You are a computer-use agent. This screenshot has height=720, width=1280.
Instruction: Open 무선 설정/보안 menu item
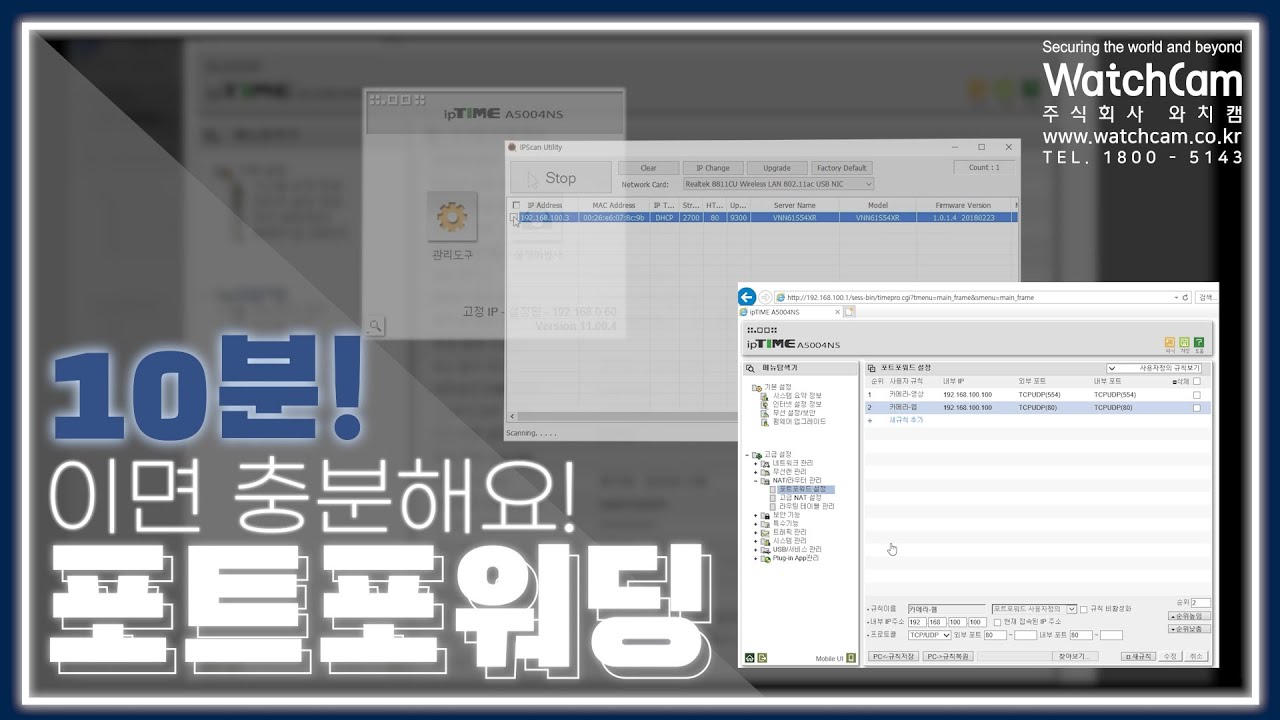(x=794, y=413)
